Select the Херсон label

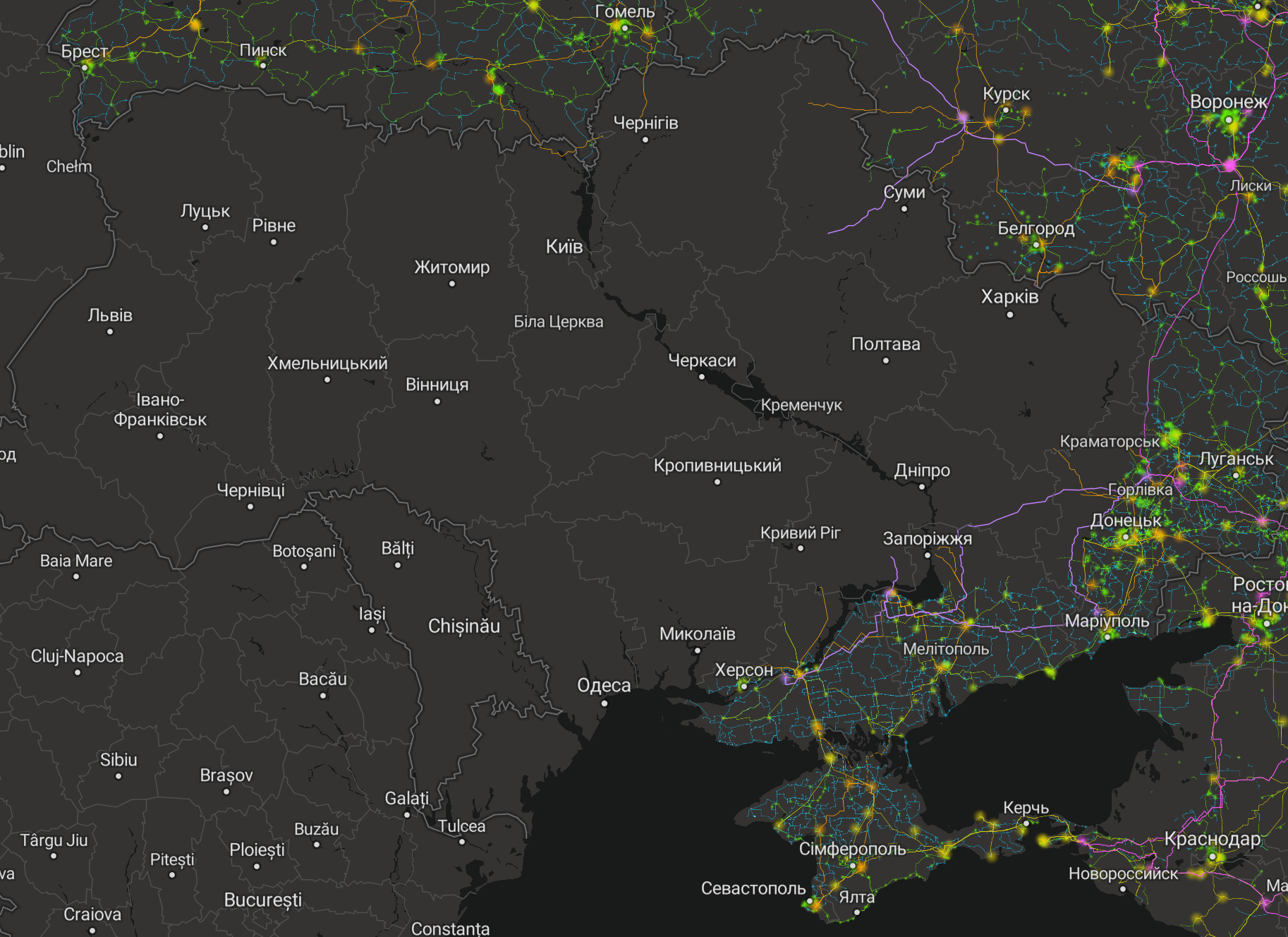(744, 670)
